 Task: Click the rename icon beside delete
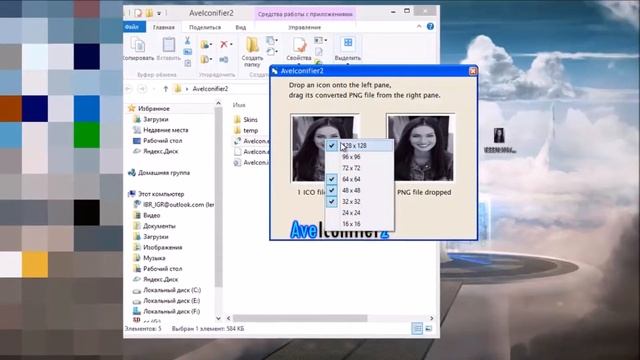[224, 60]
